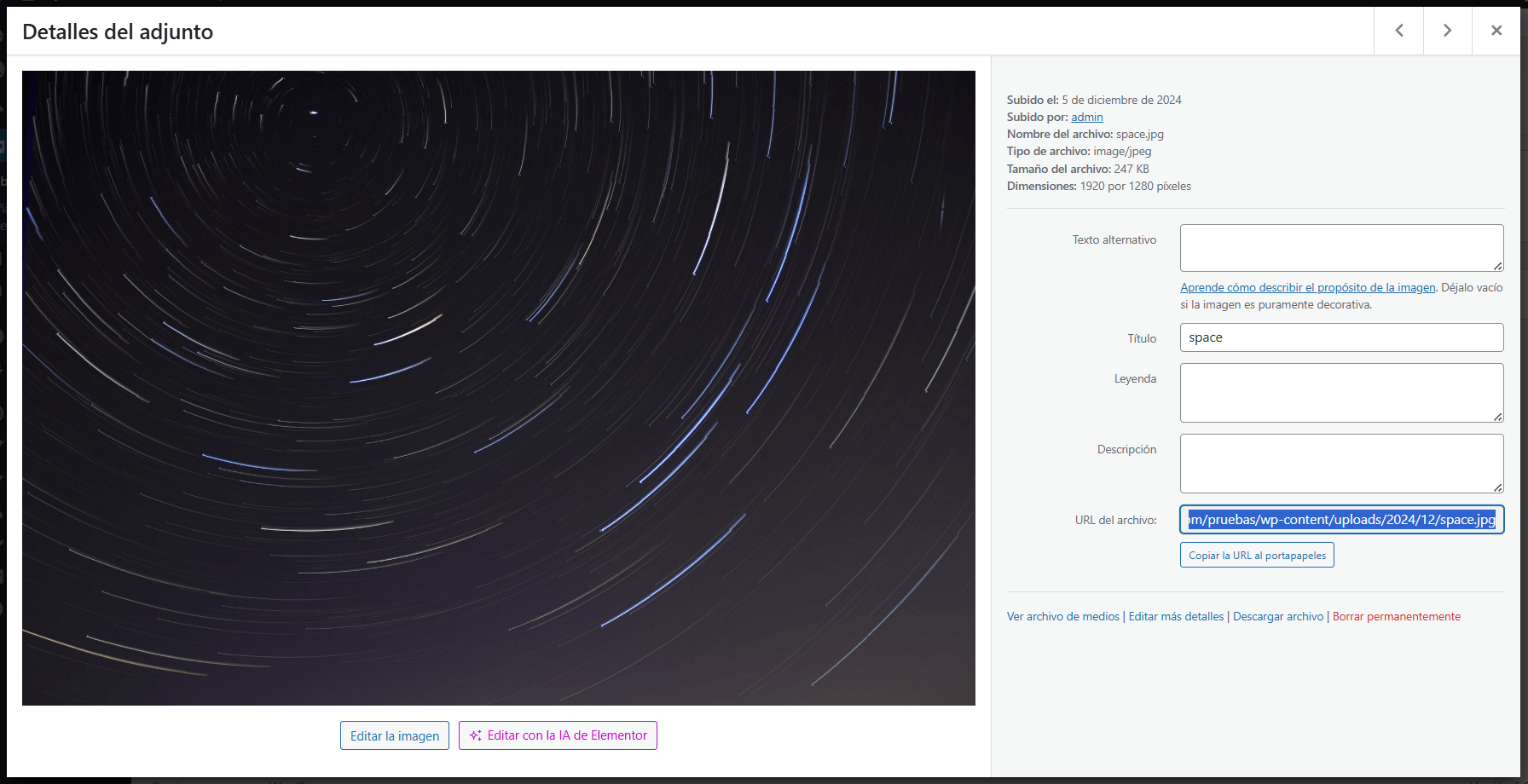Viewport: 1528px width, 784px height.
Task: Click inside the Leyenda text area
Action: pos(1341,392)
